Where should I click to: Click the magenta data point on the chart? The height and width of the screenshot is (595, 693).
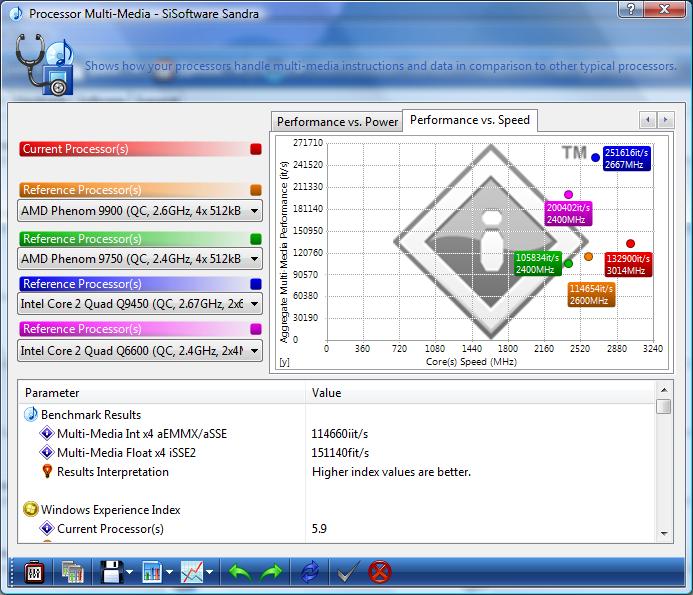568,195
